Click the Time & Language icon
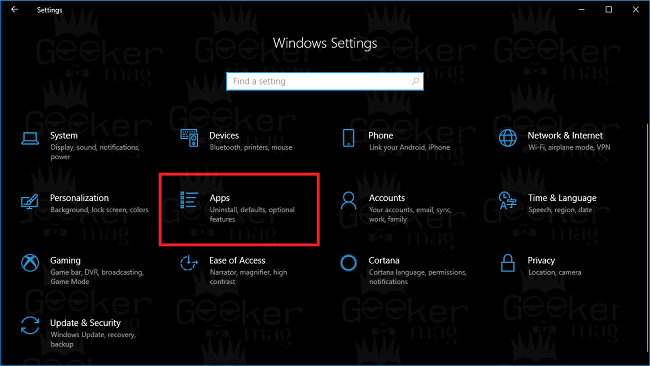This screenshot has height=366, width=650. pyautogui.click(x=507, y=201)
